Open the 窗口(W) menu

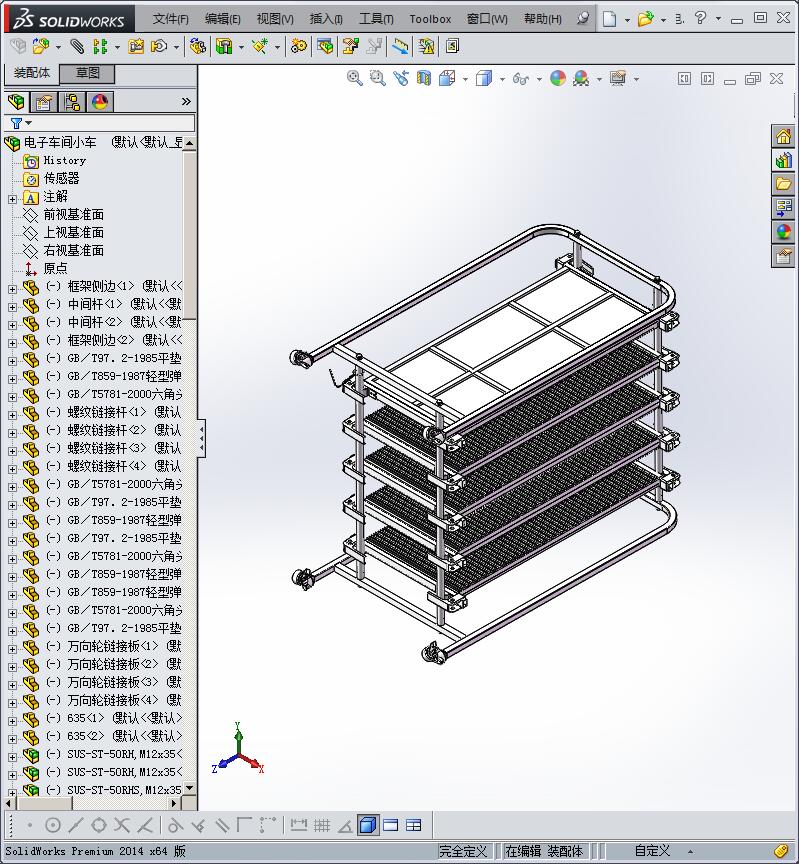pyautogui.click(x=487, y=19)
